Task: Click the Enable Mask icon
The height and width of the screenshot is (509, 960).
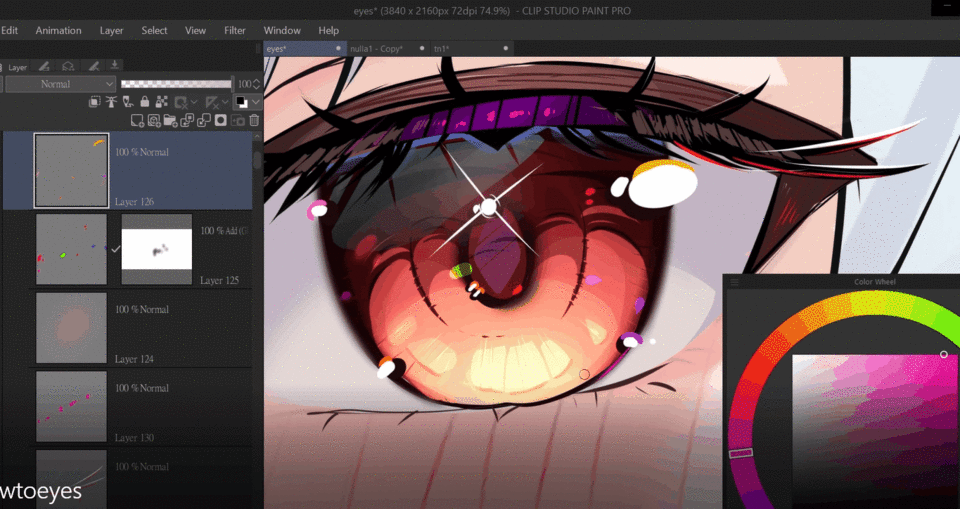Action: pyautogui.click(x=181, y=102)
